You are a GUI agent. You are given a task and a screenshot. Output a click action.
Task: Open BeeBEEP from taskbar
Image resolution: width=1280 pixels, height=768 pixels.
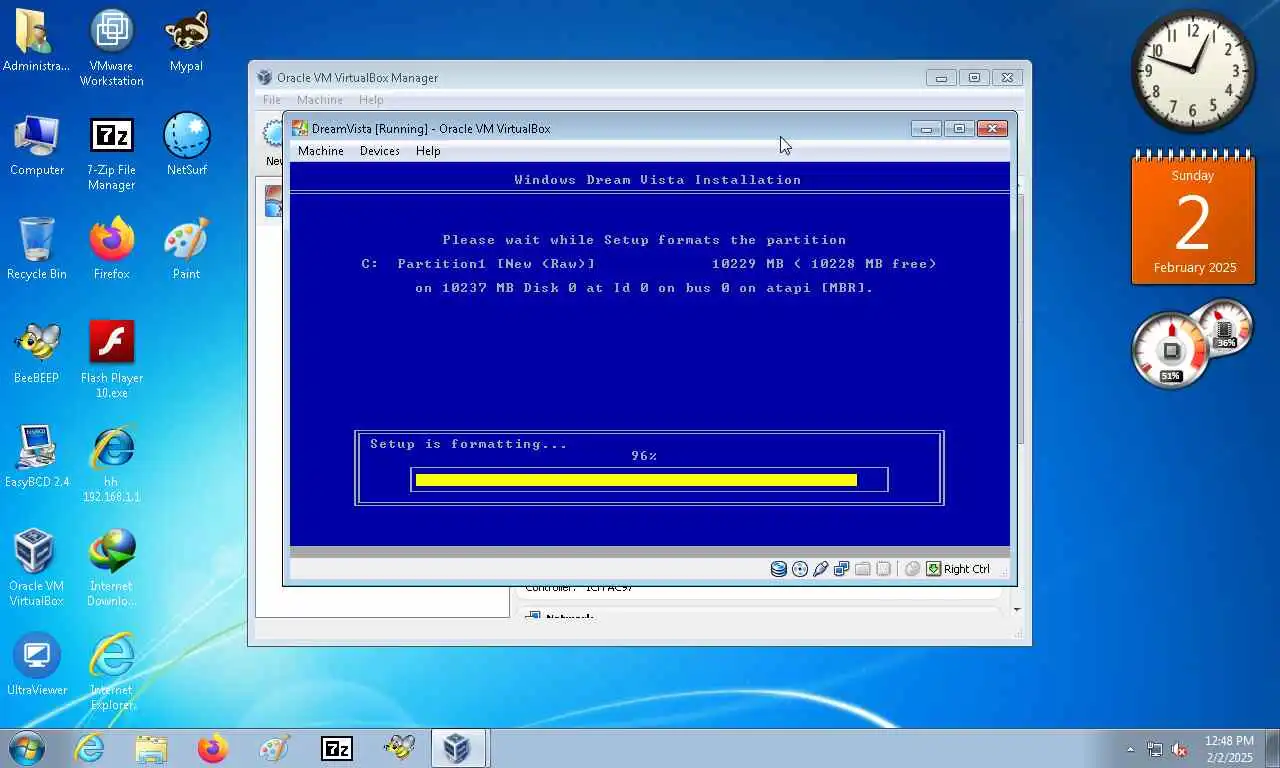399,748
